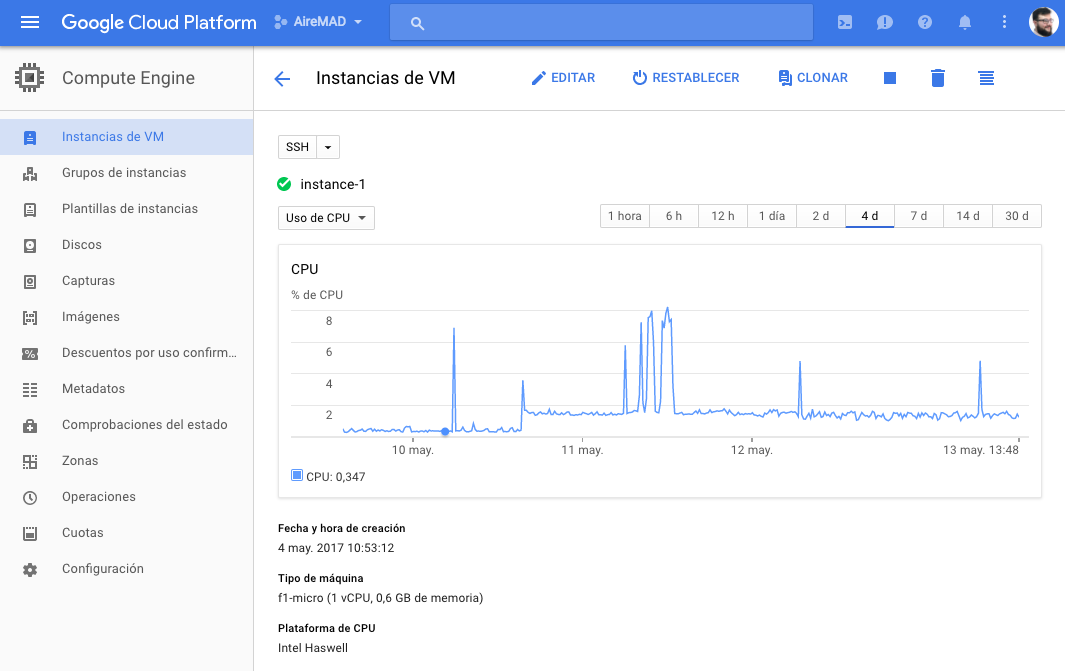1065x671 pixels.
Task: Click the help question mark icon
Action: tap(925, 22)
